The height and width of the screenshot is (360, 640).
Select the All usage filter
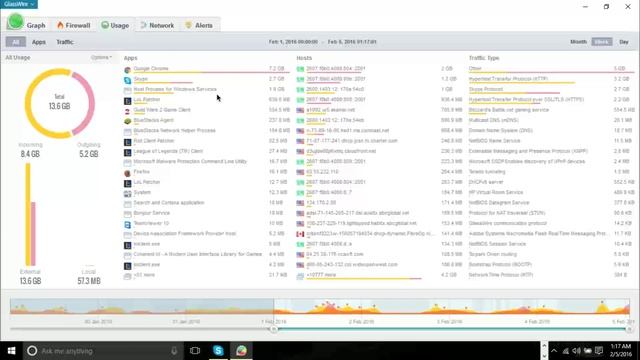(x=16, y=42)
